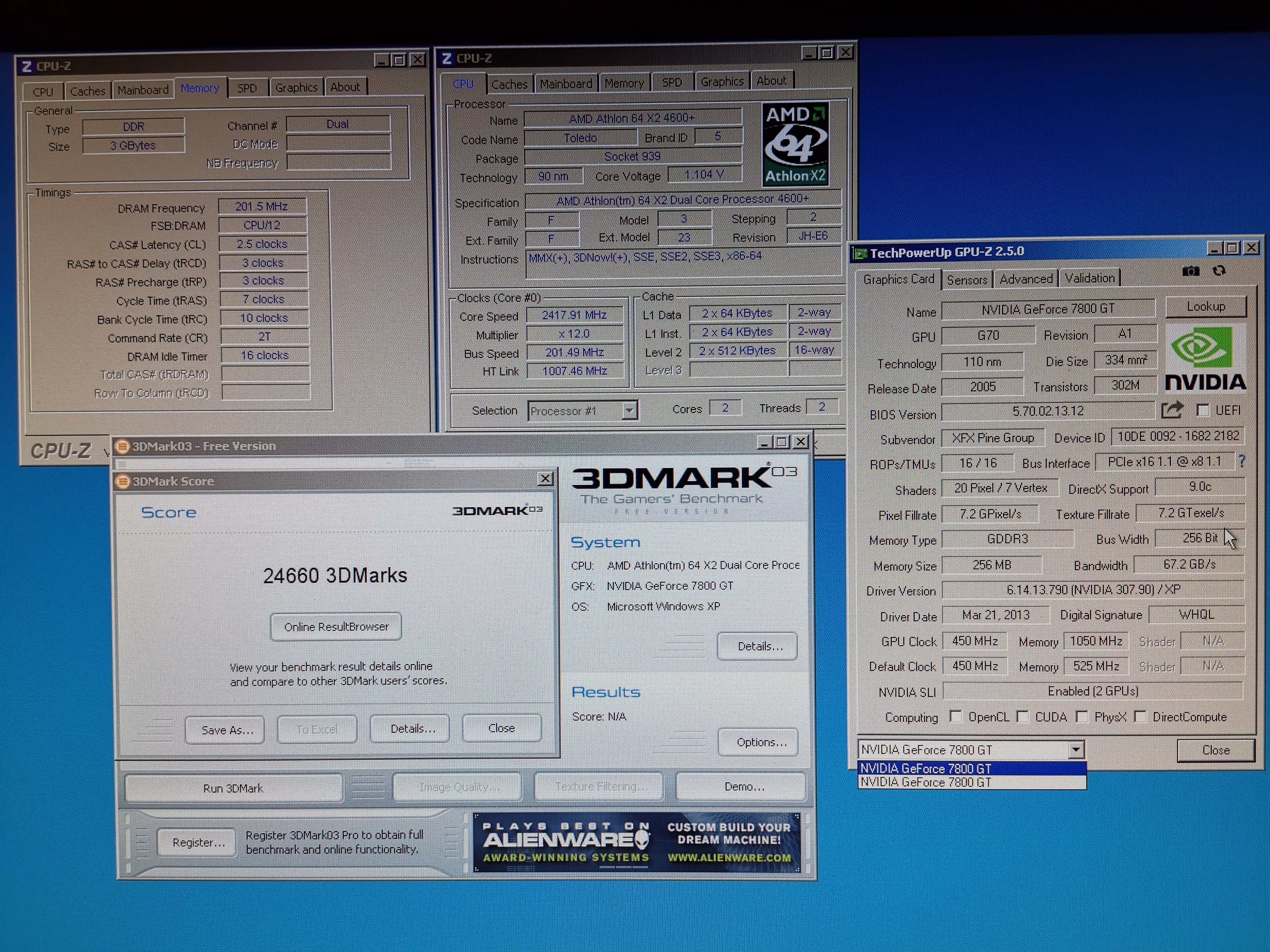Click the Bus Interface question mark icon

click(x=1242, y=461)
